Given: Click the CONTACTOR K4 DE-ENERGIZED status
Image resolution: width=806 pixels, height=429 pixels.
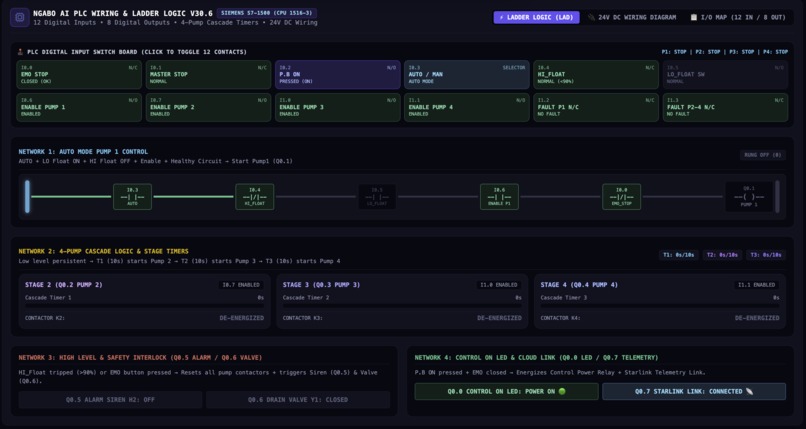Looking at the screenshot, I should point(757,318).
